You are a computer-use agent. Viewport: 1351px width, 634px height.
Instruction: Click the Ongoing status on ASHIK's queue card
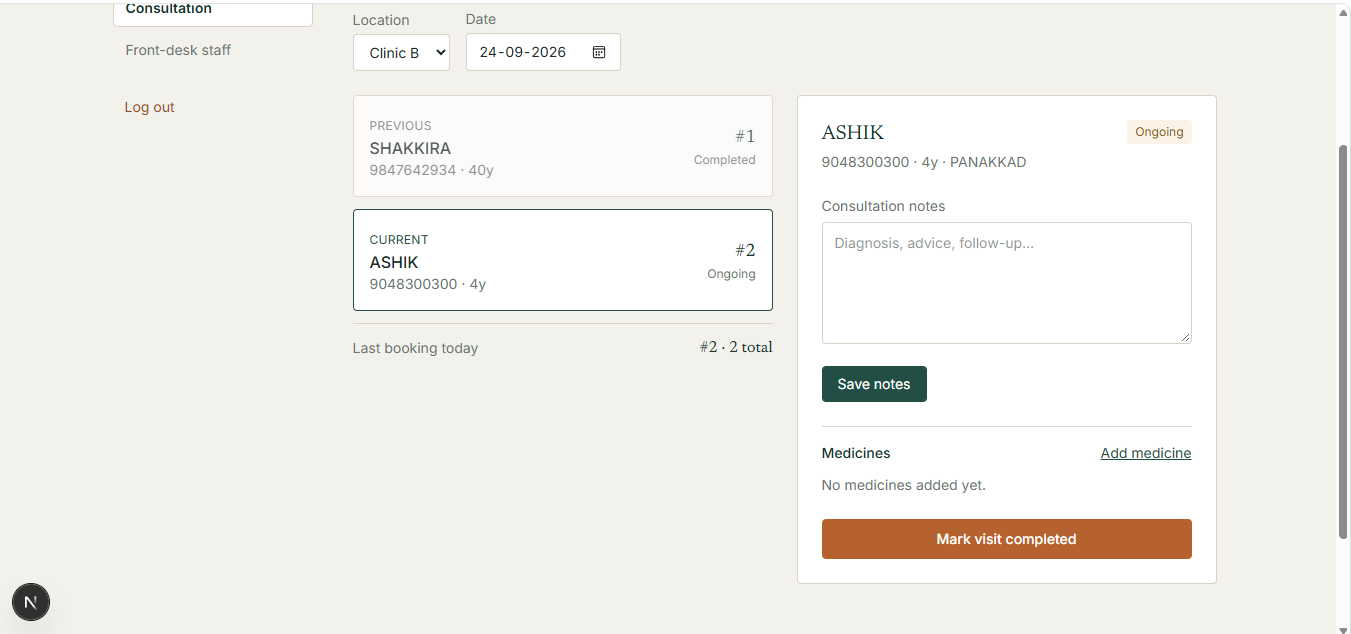click(x=731, y=274)
